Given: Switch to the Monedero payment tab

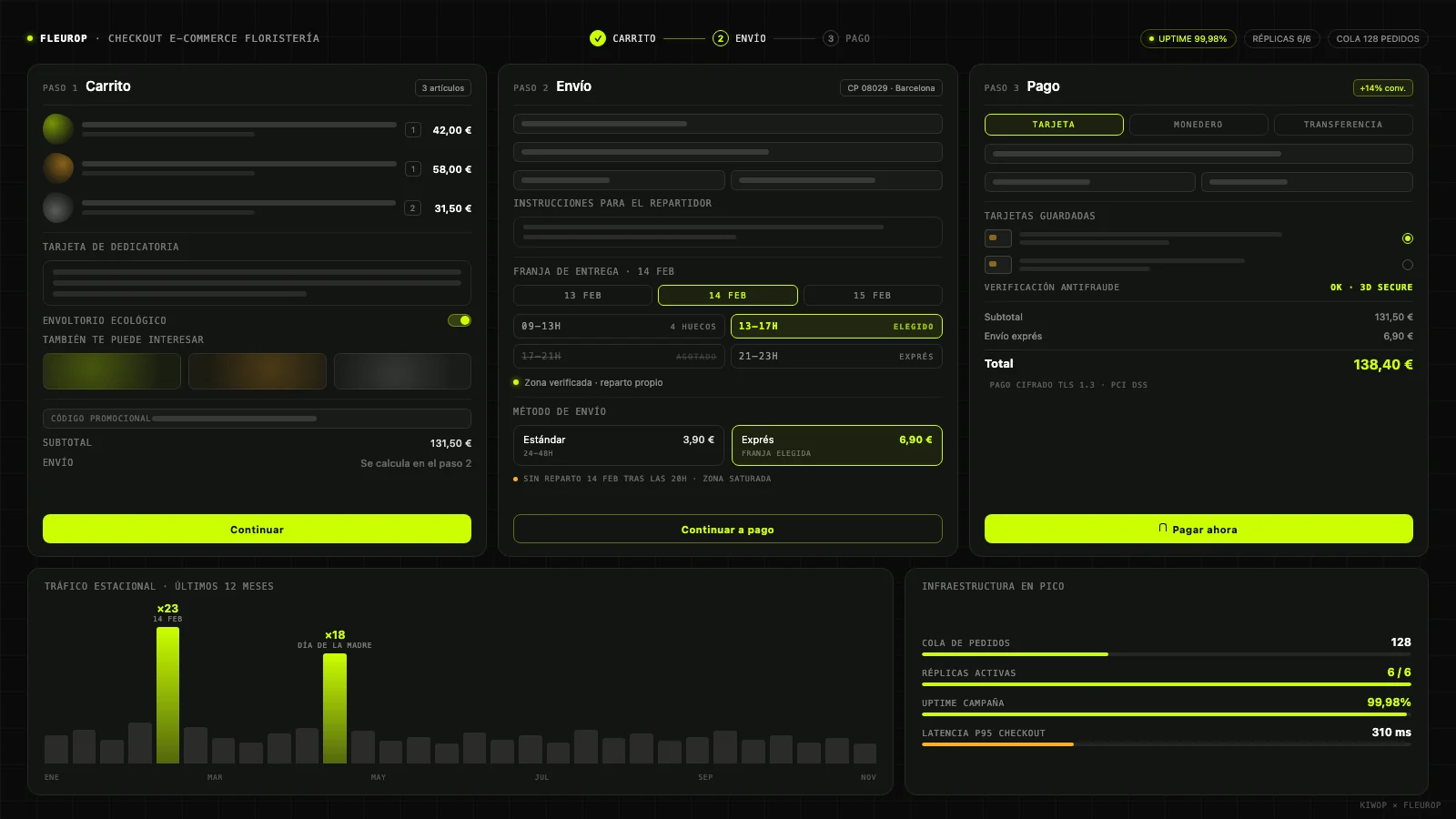Looking at the screenshot, I should (1198, 125).
